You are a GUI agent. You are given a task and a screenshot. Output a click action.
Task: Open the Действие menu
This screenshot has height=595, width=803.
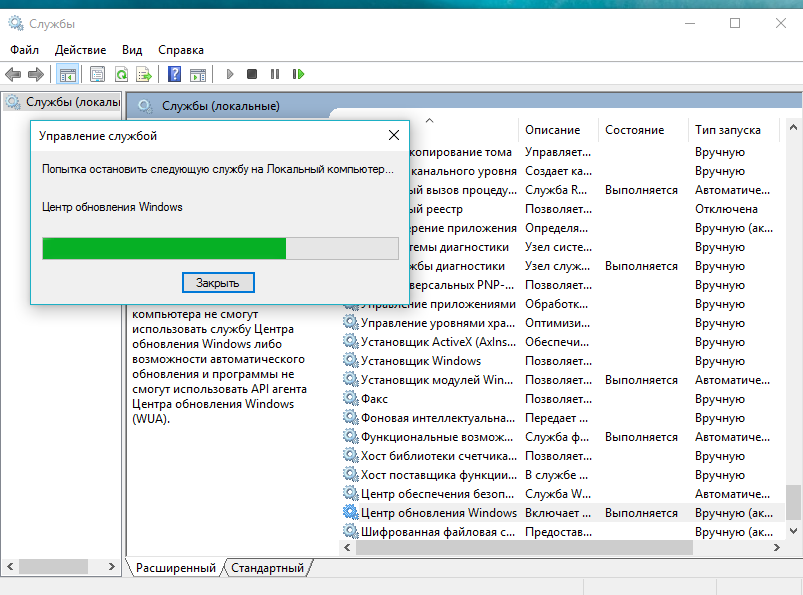tap(80, 50)
